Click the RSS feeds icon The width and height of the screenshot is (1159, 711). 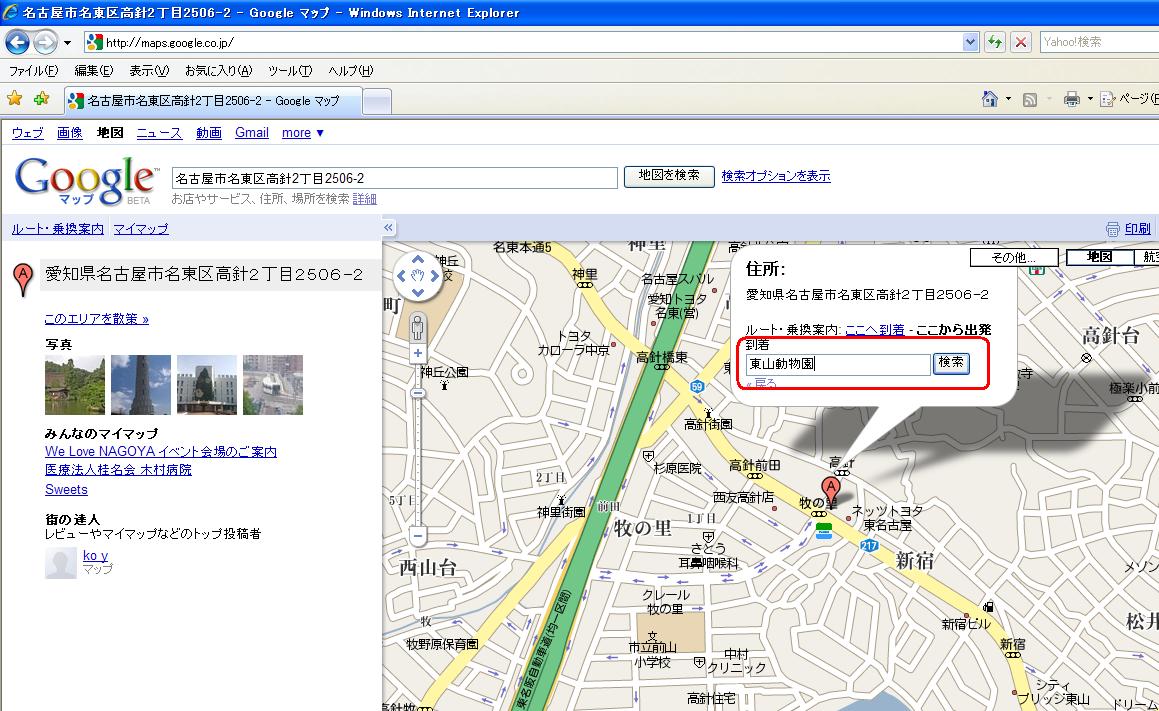point(1030,100)
